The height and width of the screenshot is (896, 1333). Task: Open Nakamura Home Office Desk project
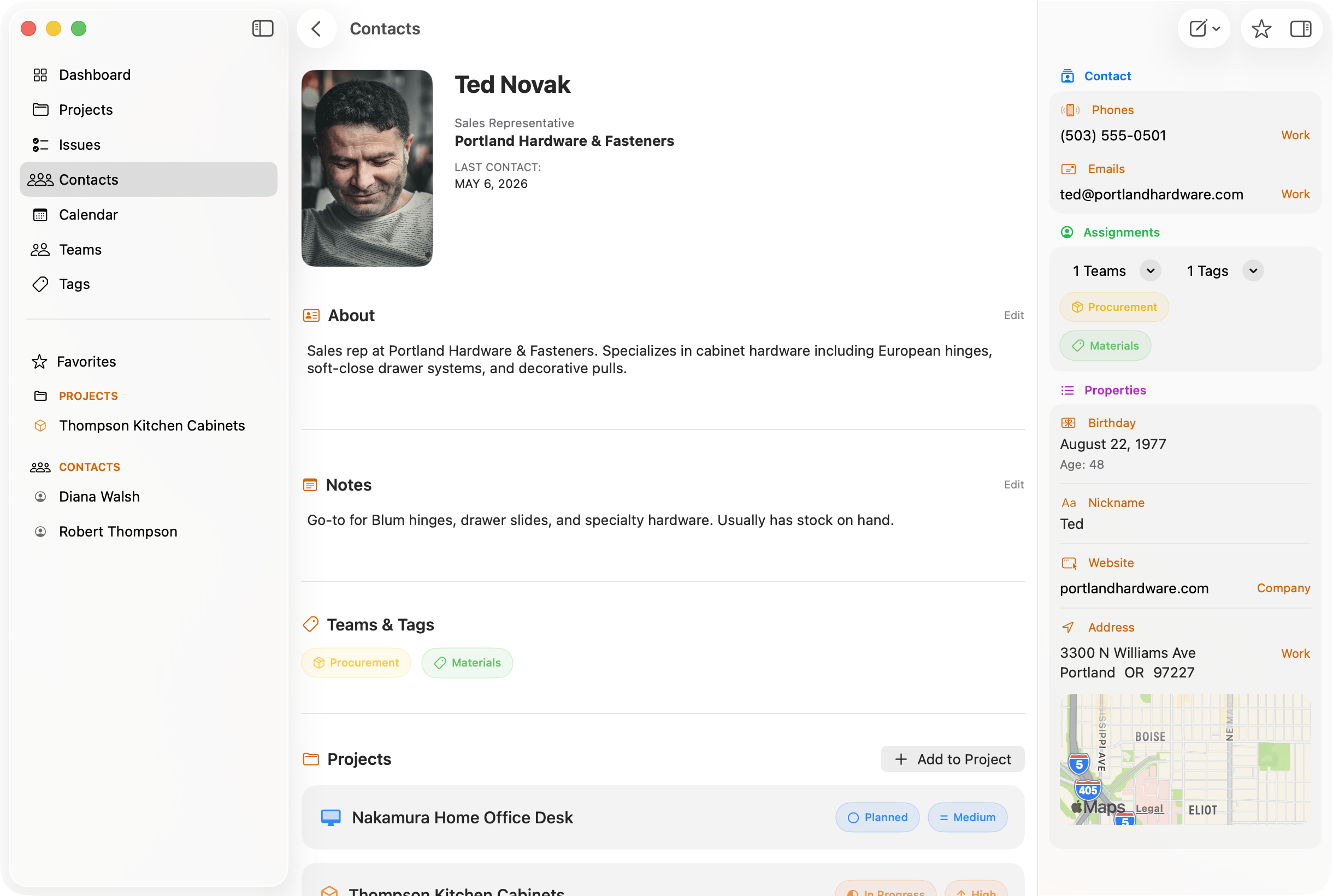(663, 817)
